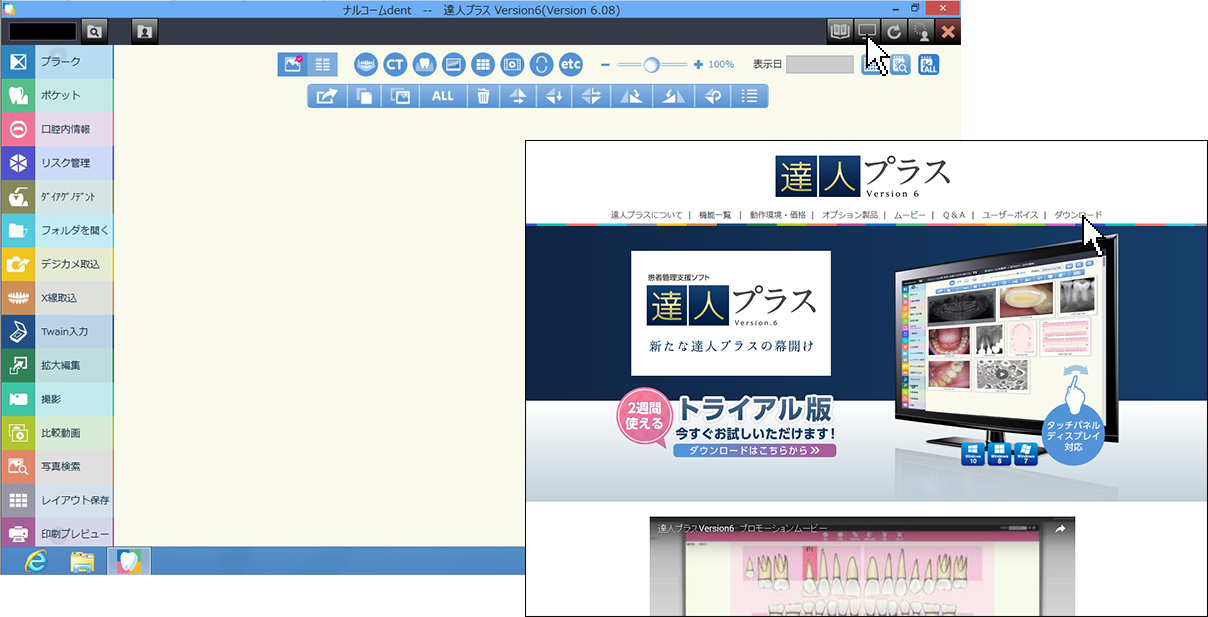Switch to list view mode
The image size is (1208, 617).
click(x=322, y=64)
